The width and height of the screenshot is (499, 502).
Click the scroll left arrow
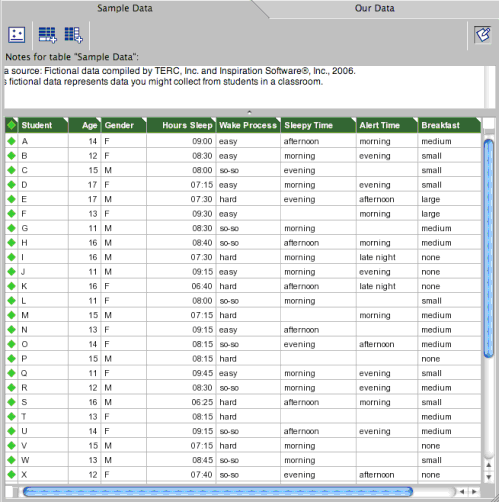point(462,492)
